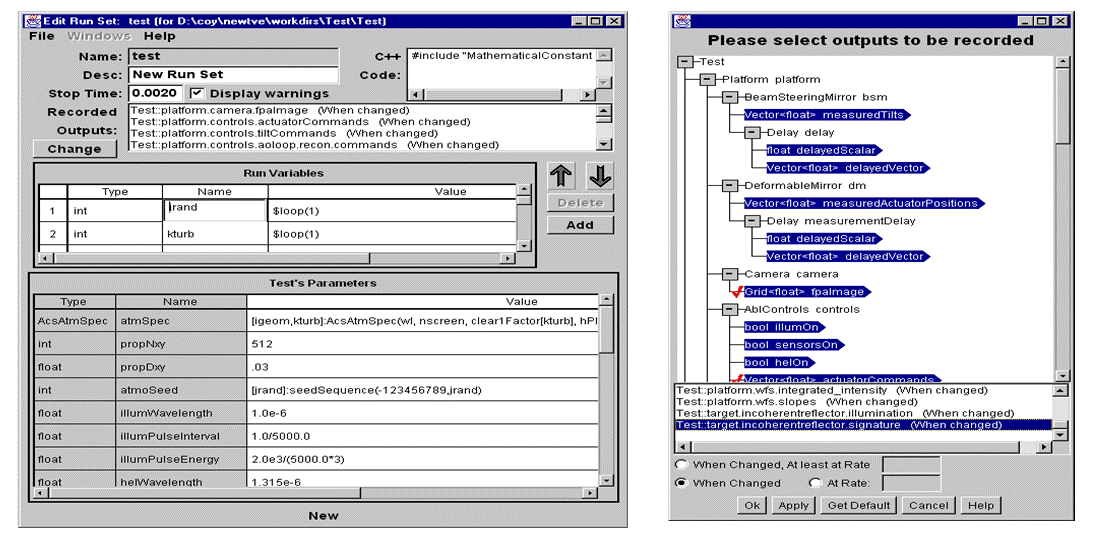Image resolution: width=1096 pixels, height=545 pixels.
Task: Click Edit Run Set window title icon
Action: pyautogui.click(x=31, y=21)
